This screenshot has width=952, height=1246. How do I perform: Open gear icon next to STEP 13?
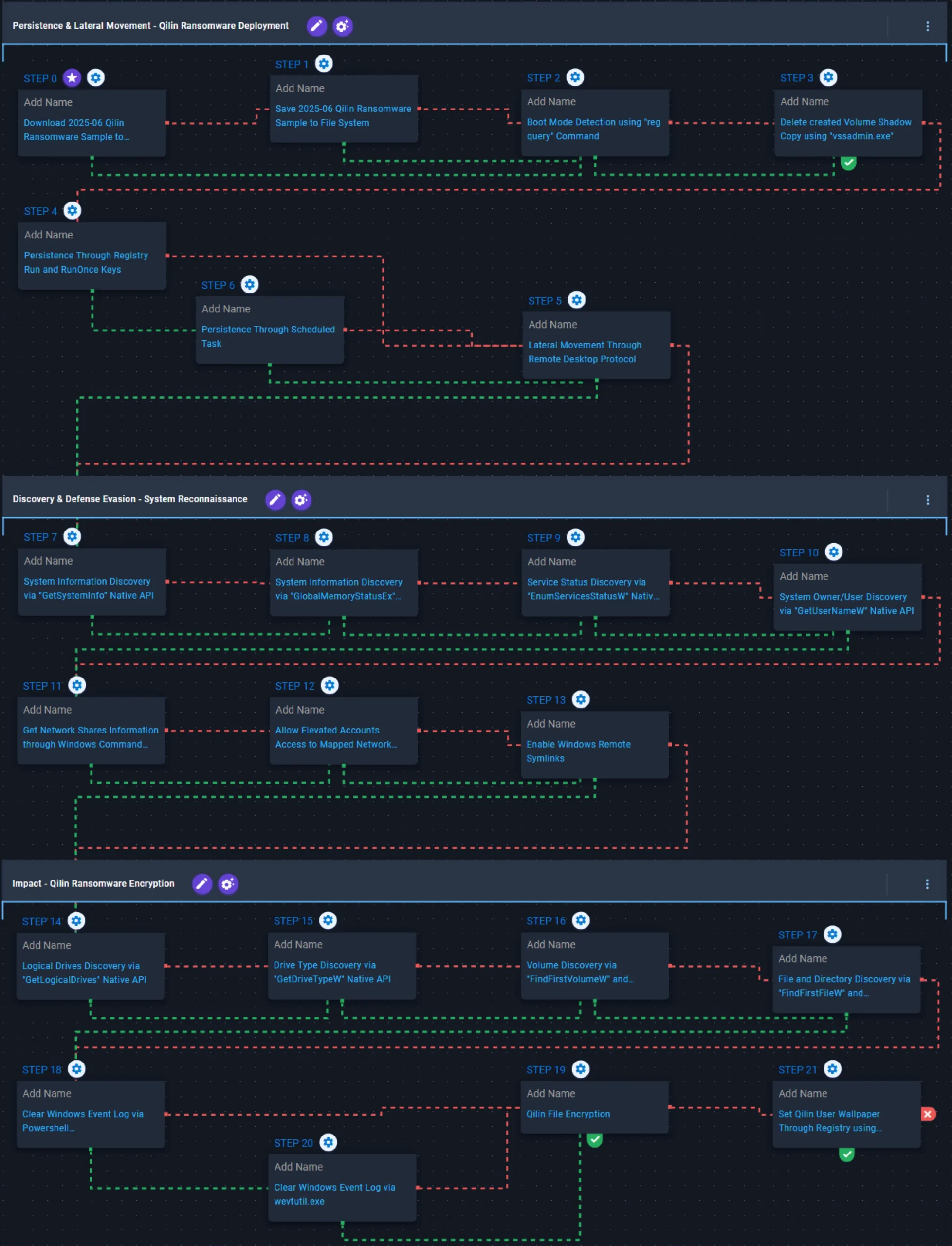580,700
